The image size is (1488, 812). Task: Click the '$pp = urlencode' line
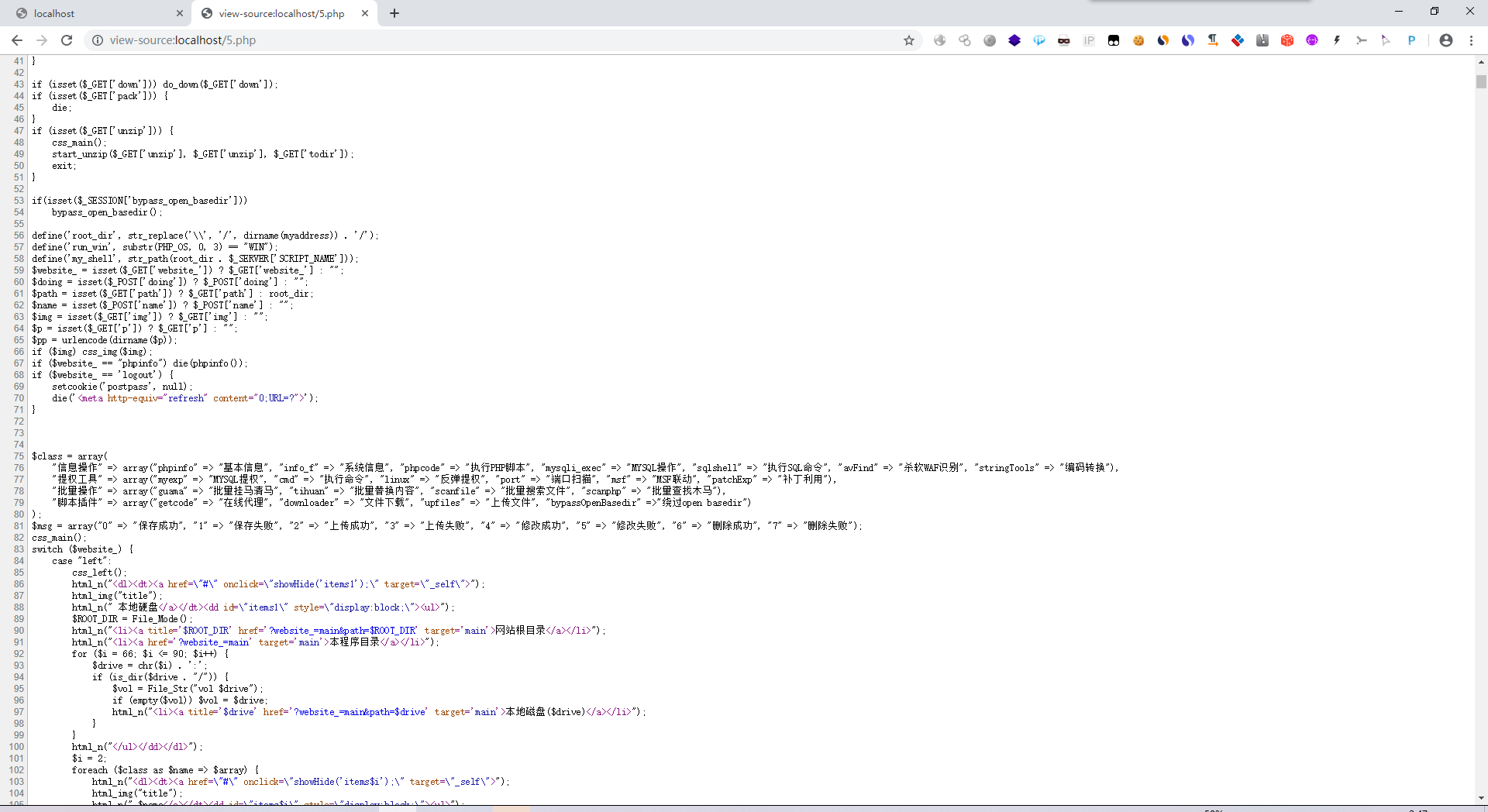pos(105,340)
